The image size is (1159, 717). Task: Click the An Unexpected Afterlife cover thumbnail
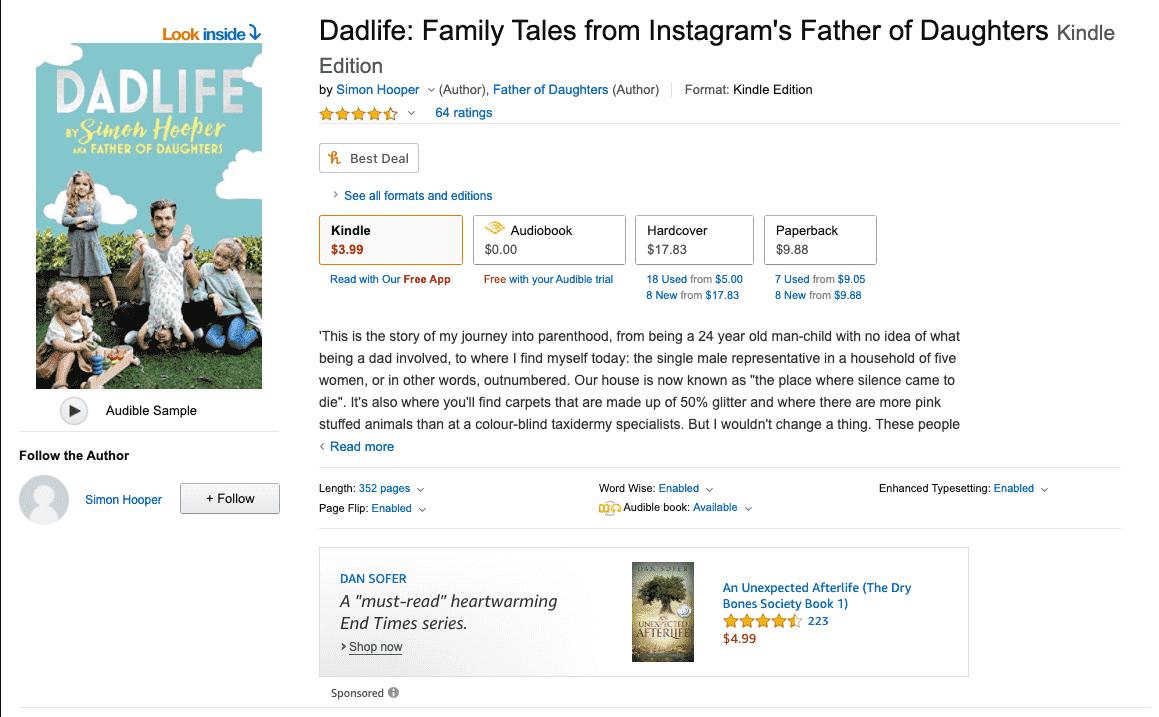[x=663, y=612]
